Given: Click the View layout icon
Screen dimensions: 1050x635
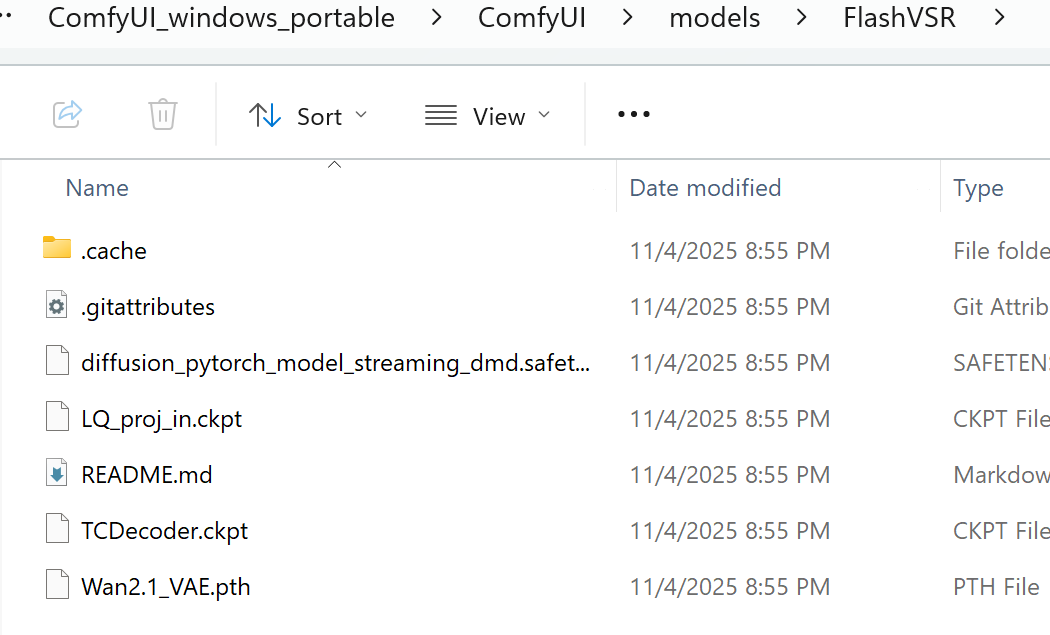Looking at the screenshot, I should (x=440, y=115).
